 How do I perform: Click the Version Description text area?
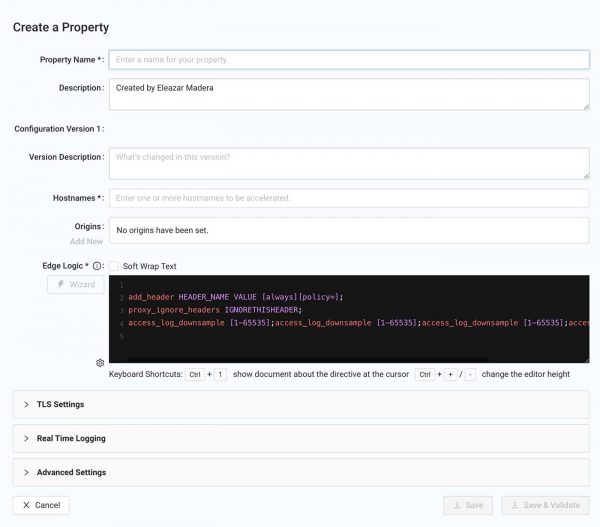[x=349, y=164]
